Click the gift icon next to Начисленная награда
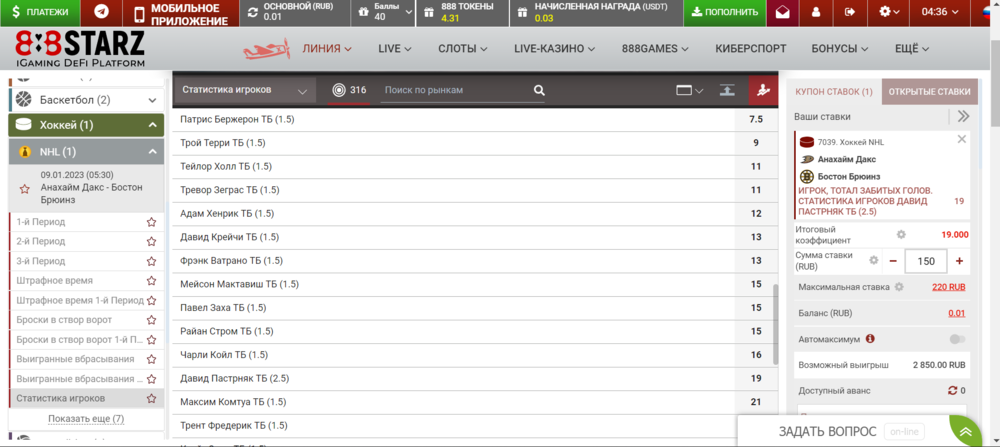Viewport: 1000px width, 447px height. [522, 12]
